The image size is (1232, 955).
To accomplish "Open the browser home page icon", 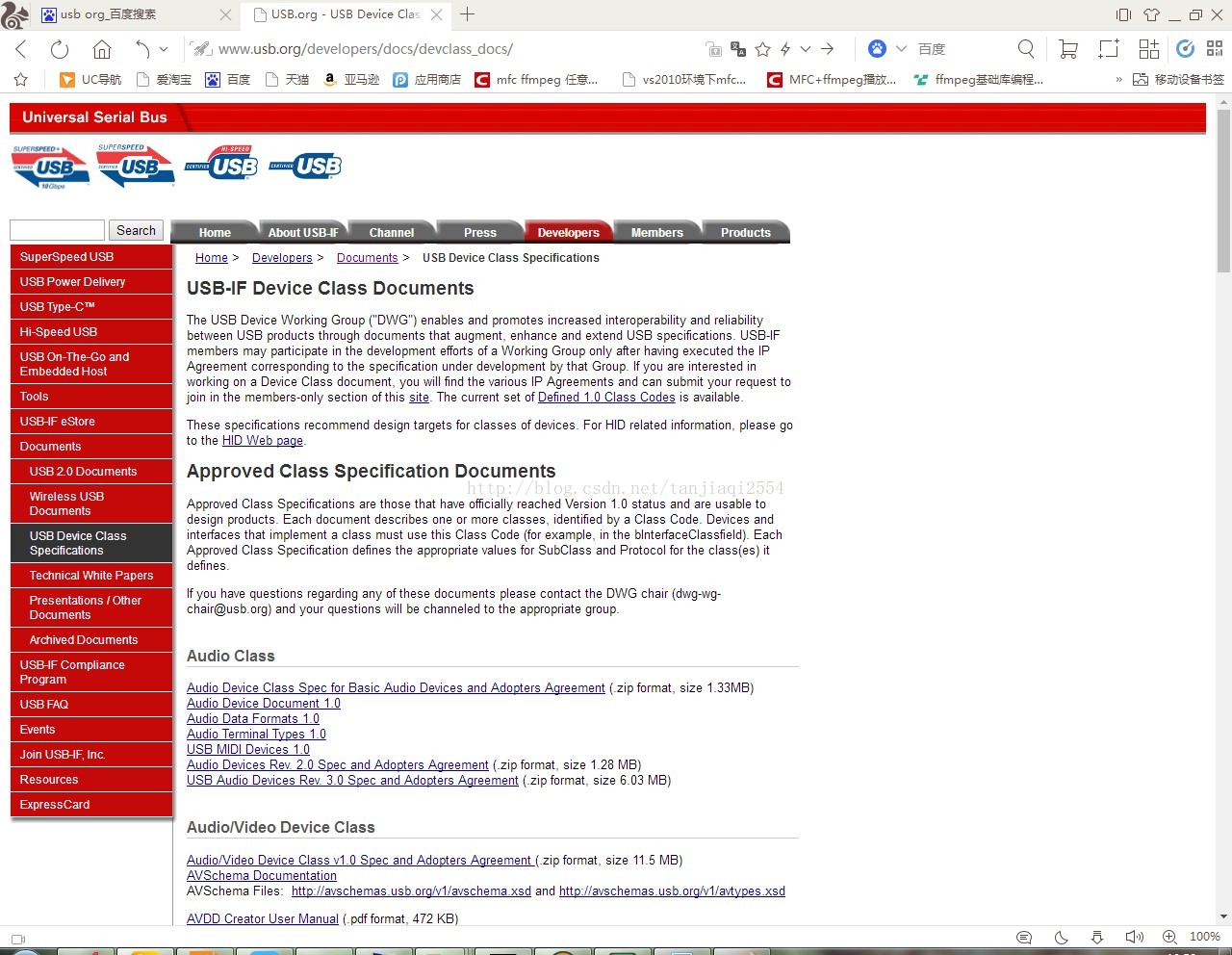I will coord(102,49).
